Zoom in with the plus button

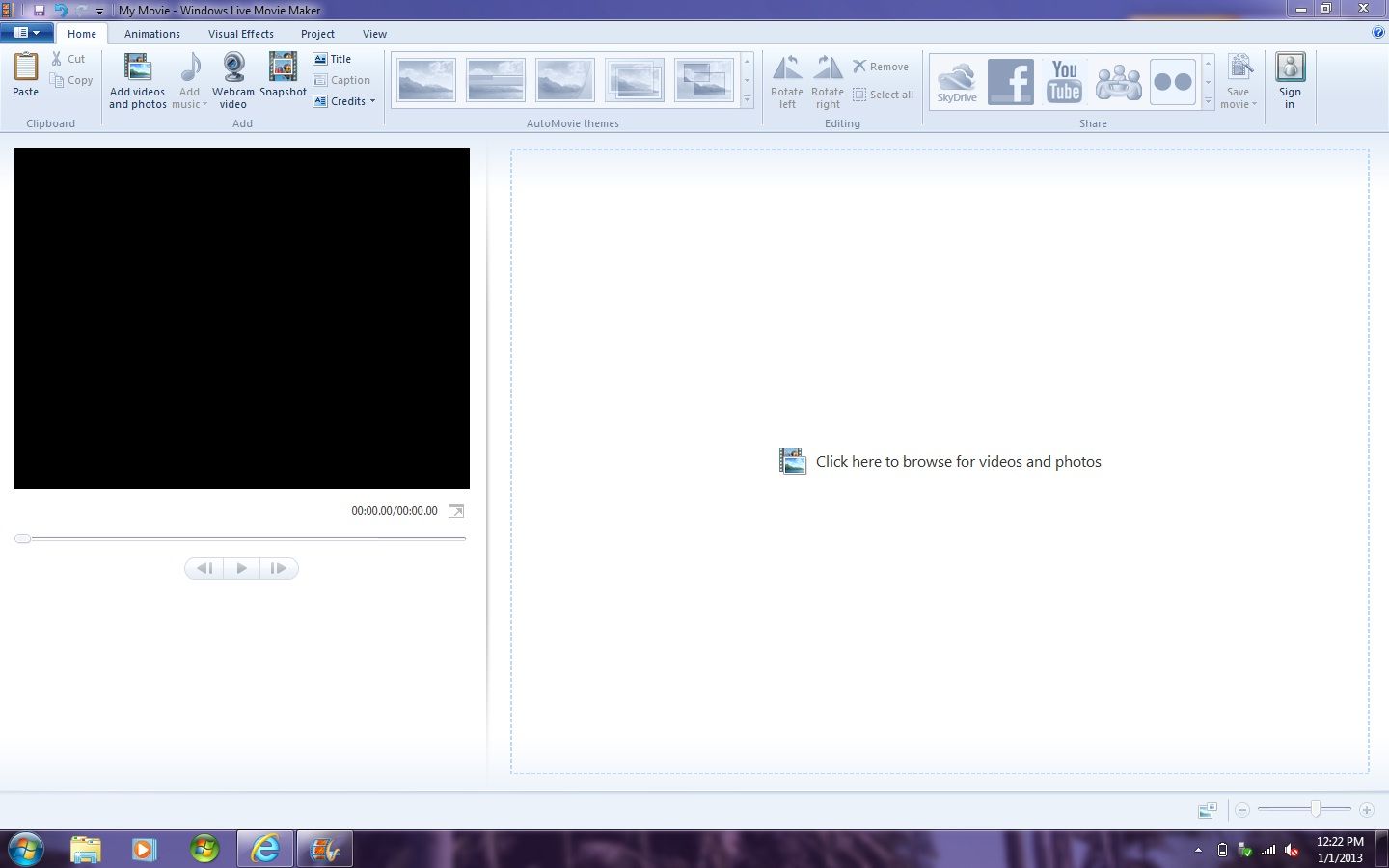[1366, 810]
